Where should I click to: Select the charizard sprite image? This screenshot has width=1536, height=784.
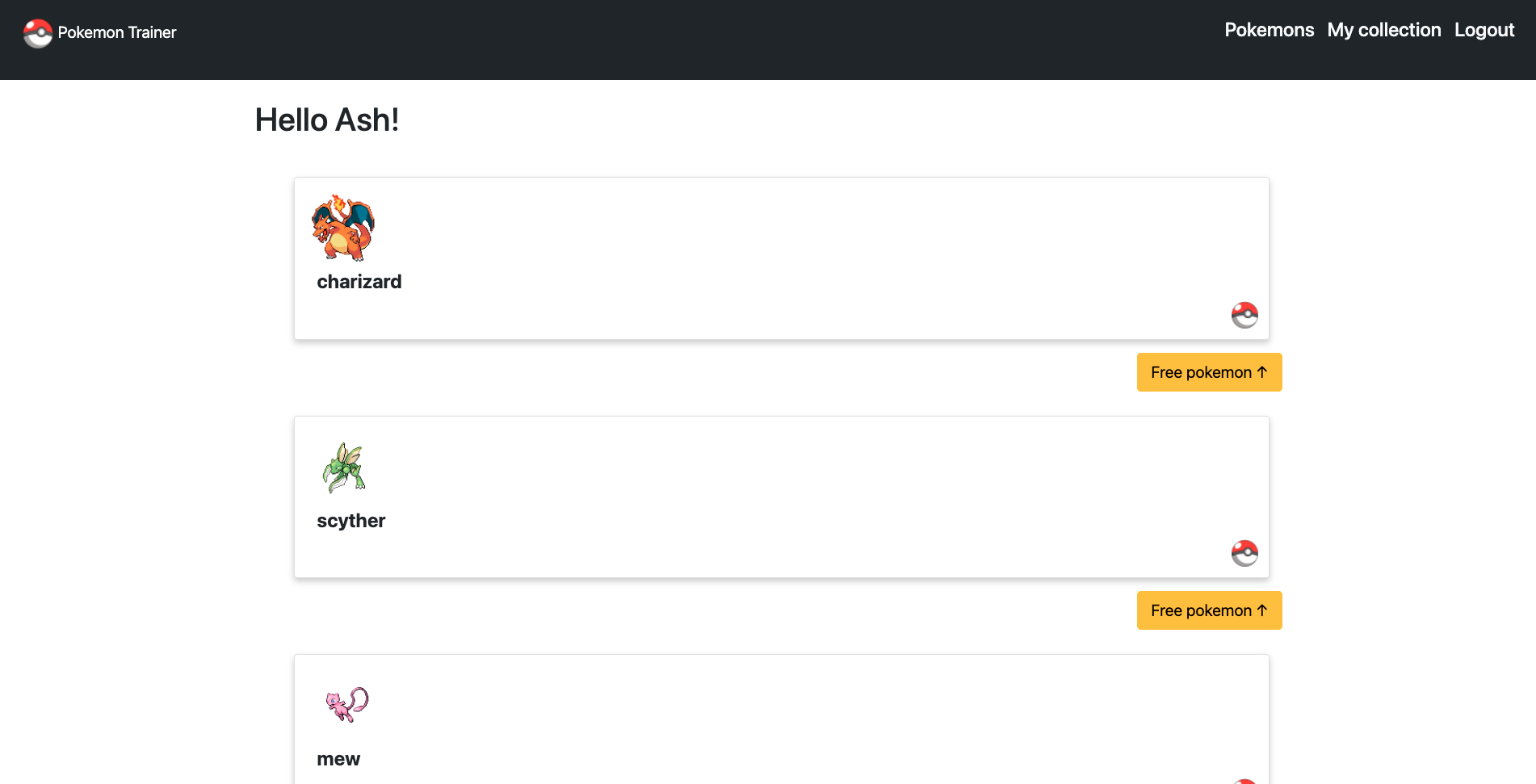point(343,228)
